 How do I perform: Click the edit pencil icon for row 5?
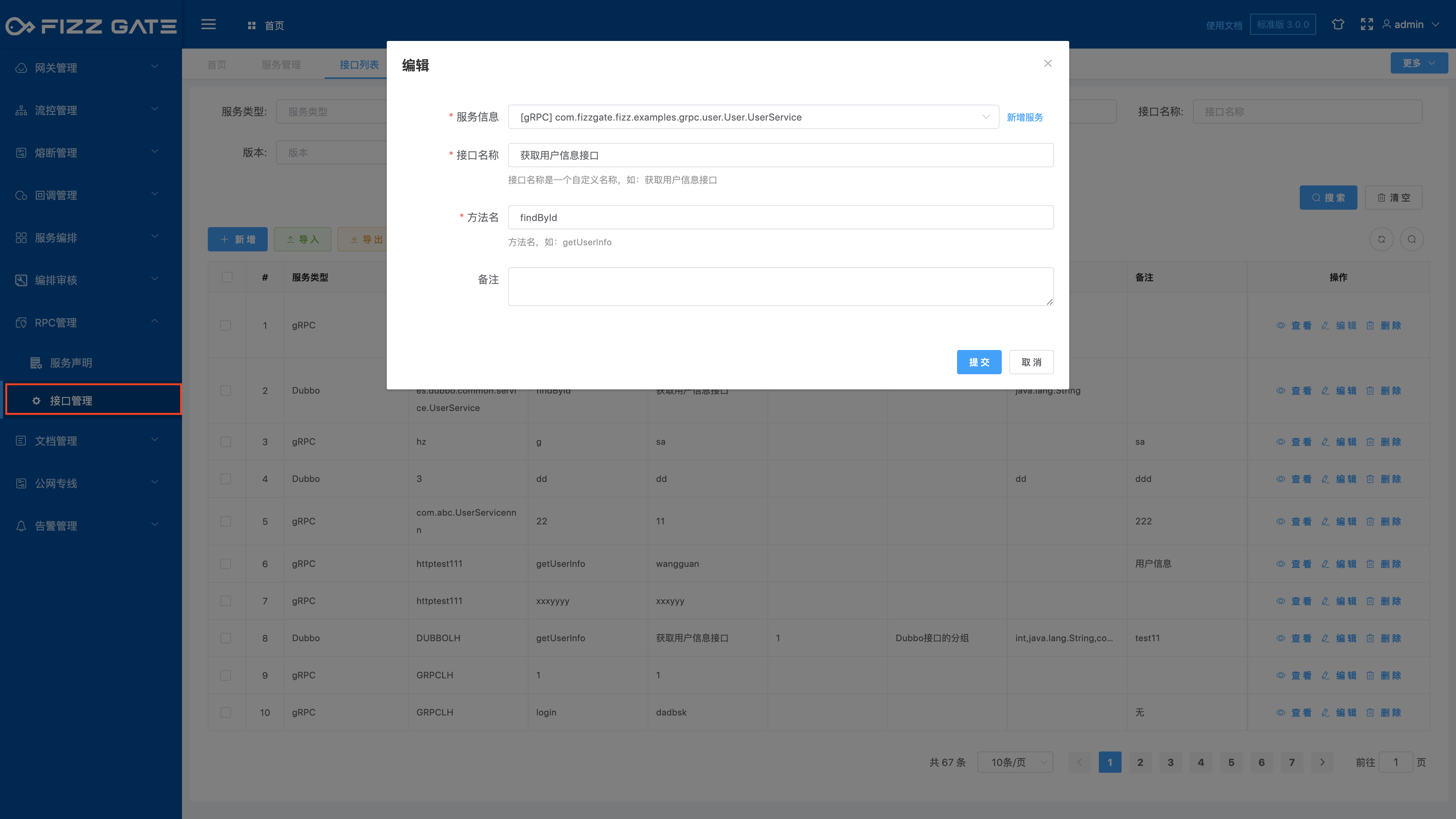(x=1326, y=521)
